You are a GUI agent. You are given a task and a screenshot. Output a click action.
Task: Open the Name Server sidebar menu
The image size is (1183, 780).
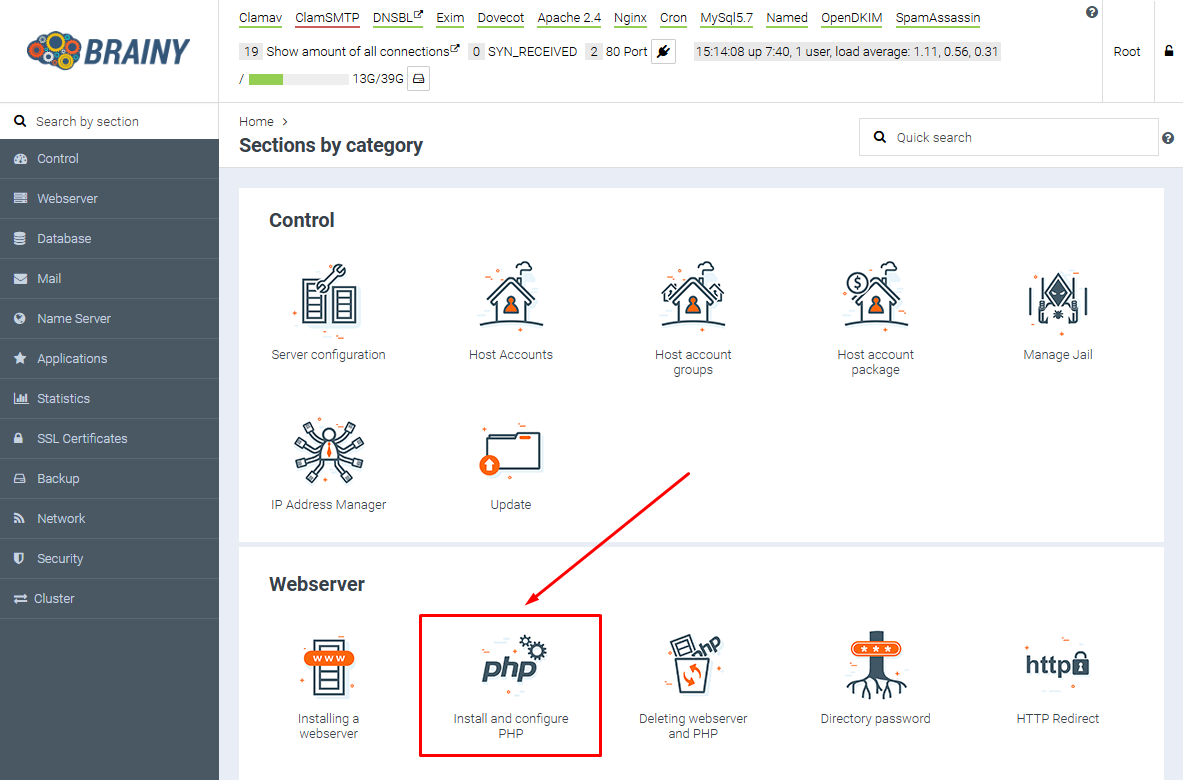pyautogui.click(x=109, y=318)
